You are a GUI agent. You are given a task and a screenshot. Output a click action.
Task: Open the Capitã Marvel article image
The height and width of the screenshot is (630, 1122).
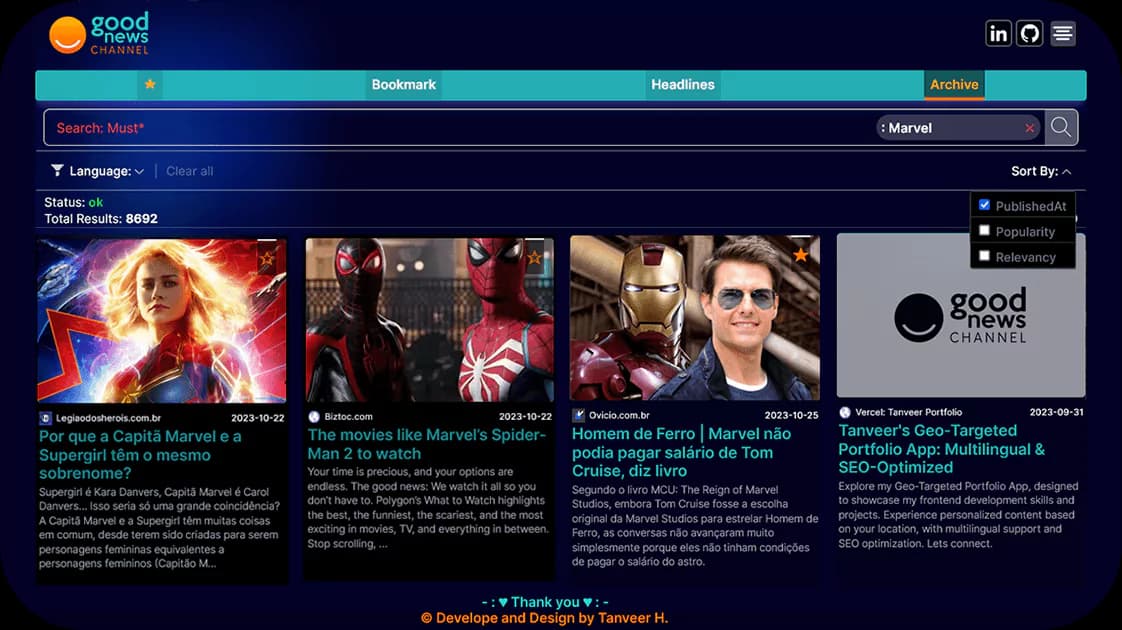(x=162, y=321)
